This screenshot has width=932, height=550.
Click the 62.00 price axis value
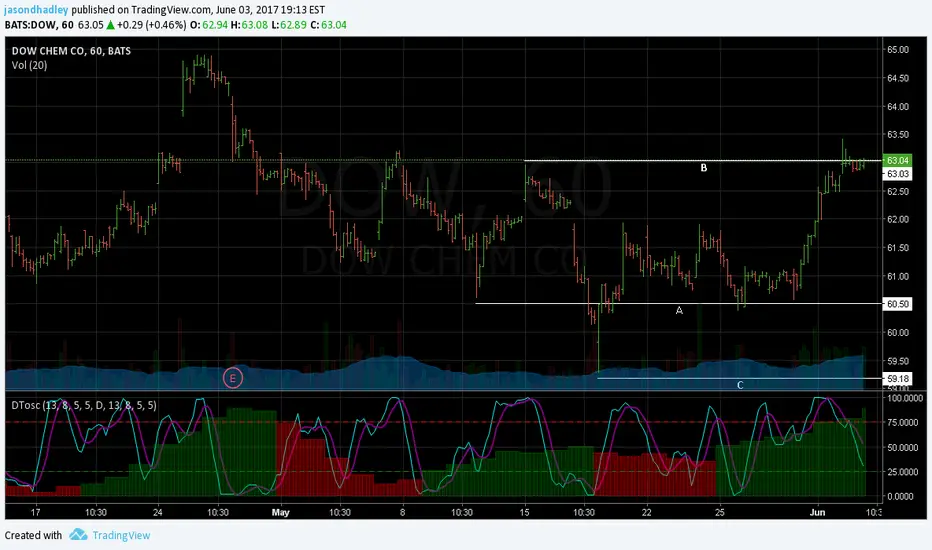tap(898, 219)
